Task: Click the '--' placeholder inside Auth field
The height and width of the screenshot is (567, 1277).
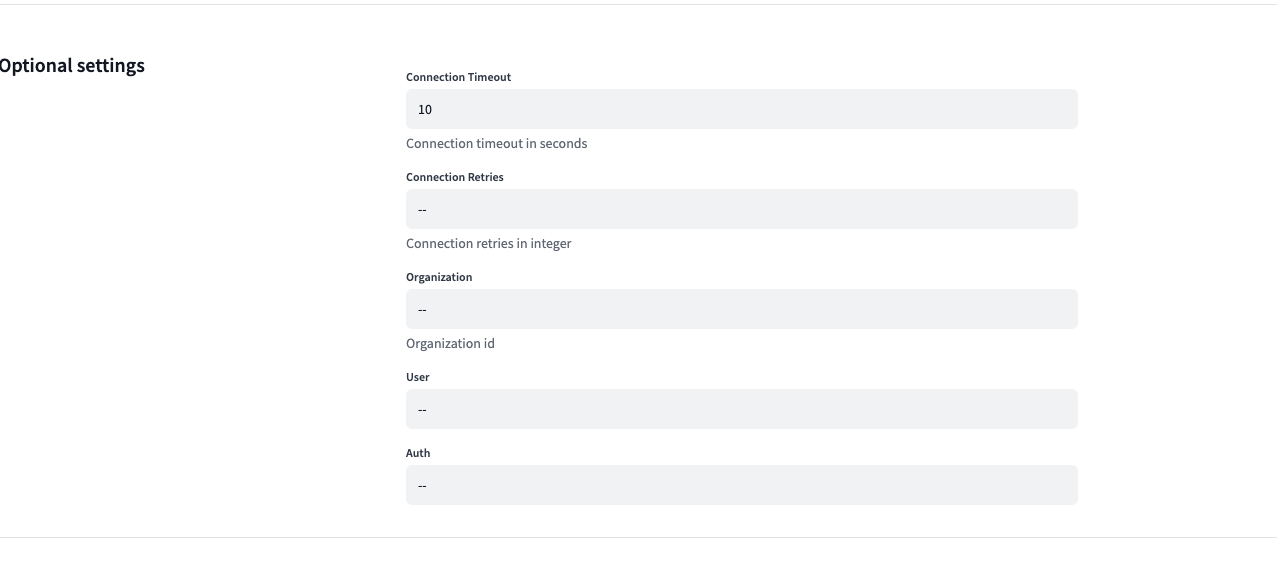Action: point(423,485)
